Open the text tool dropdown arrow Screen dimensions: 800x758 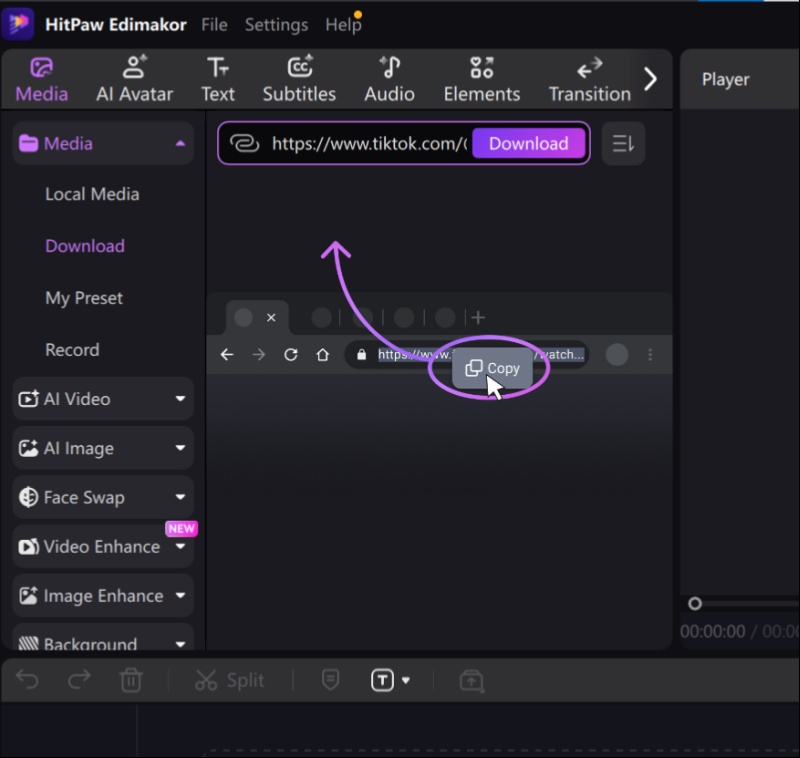(x=406, y=680)
